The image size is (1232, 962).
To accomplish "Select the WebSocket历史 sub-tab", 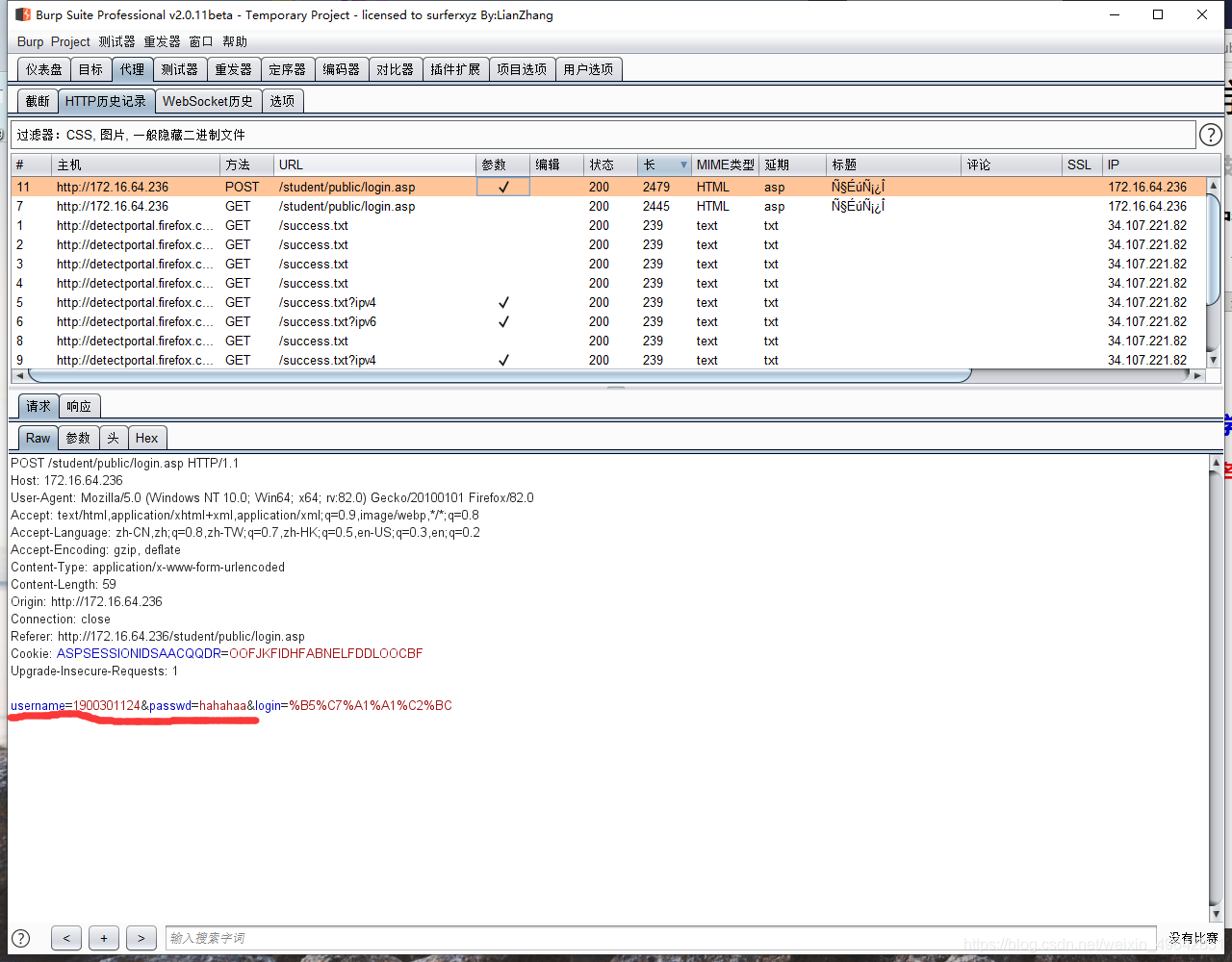I will (208, 101).
